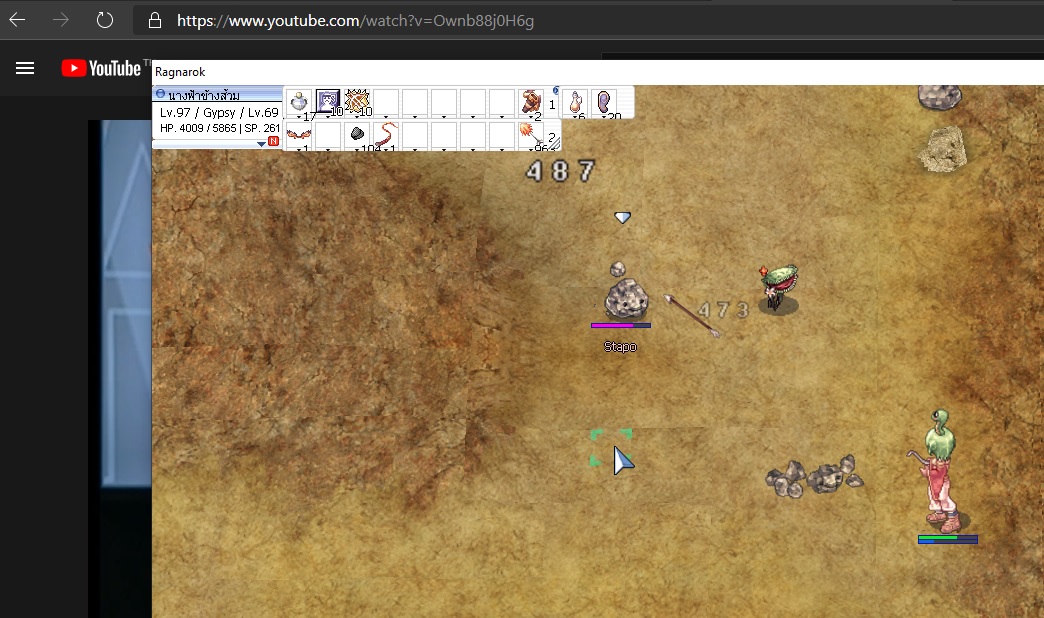Use the brown winged item hotkey (2)
The height and width of the screenshot is (618, 1044).
coord(531,103)
